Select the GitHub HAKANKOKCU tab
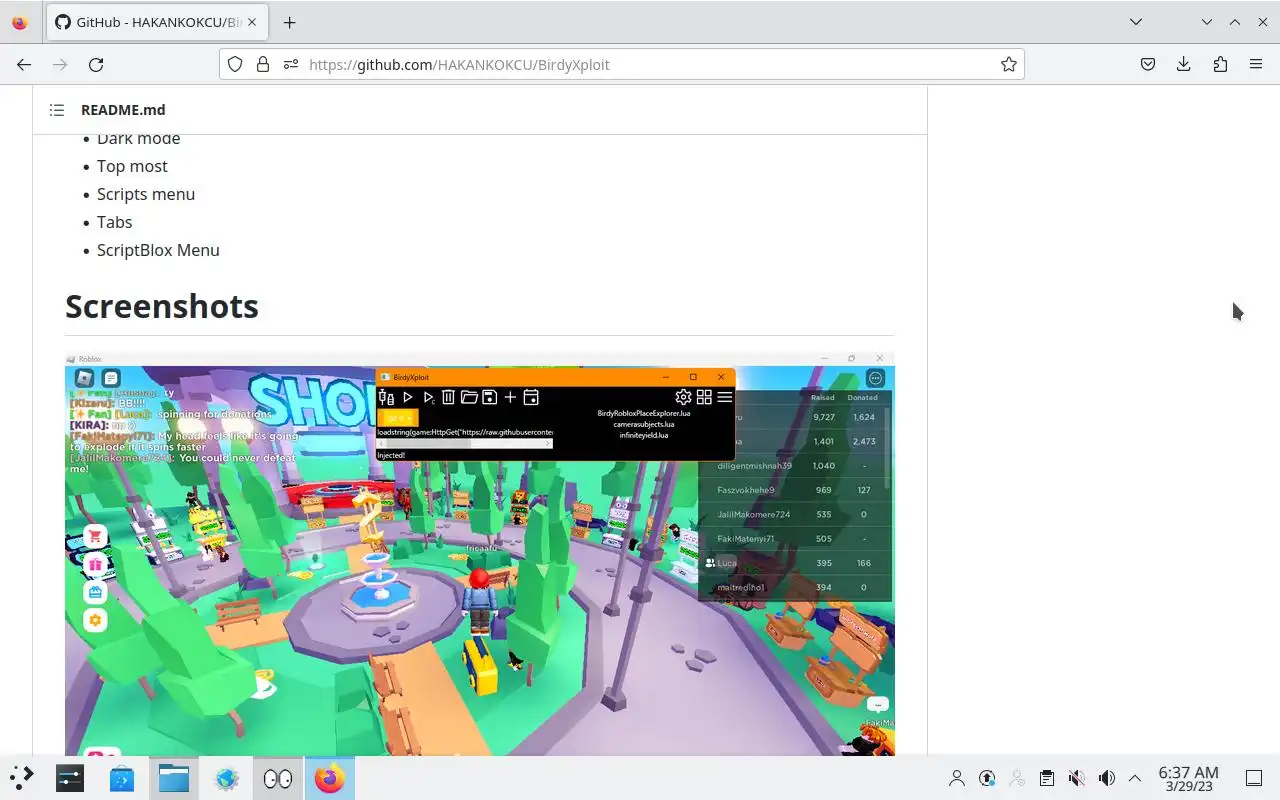Image resolution: width=1280 pixels, height=800 pixels. click(158, 22)
